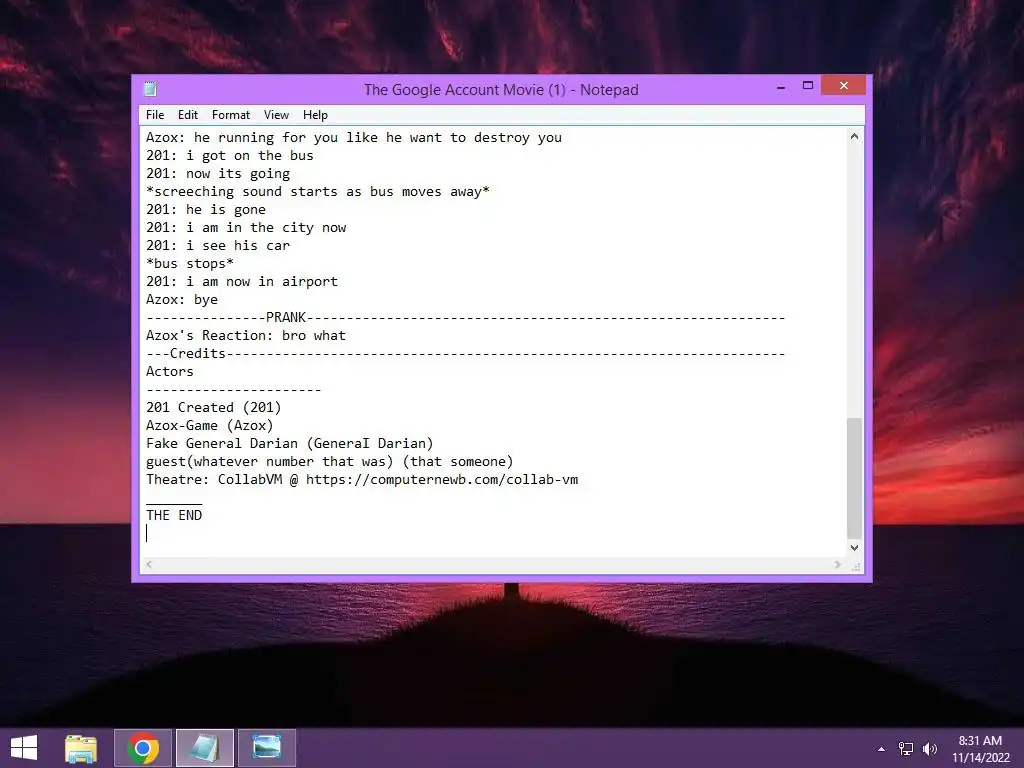Click the 'guest(whatever number that was)' line
The width and height of the screenshot is (1024, 768).
coord(329,461)
